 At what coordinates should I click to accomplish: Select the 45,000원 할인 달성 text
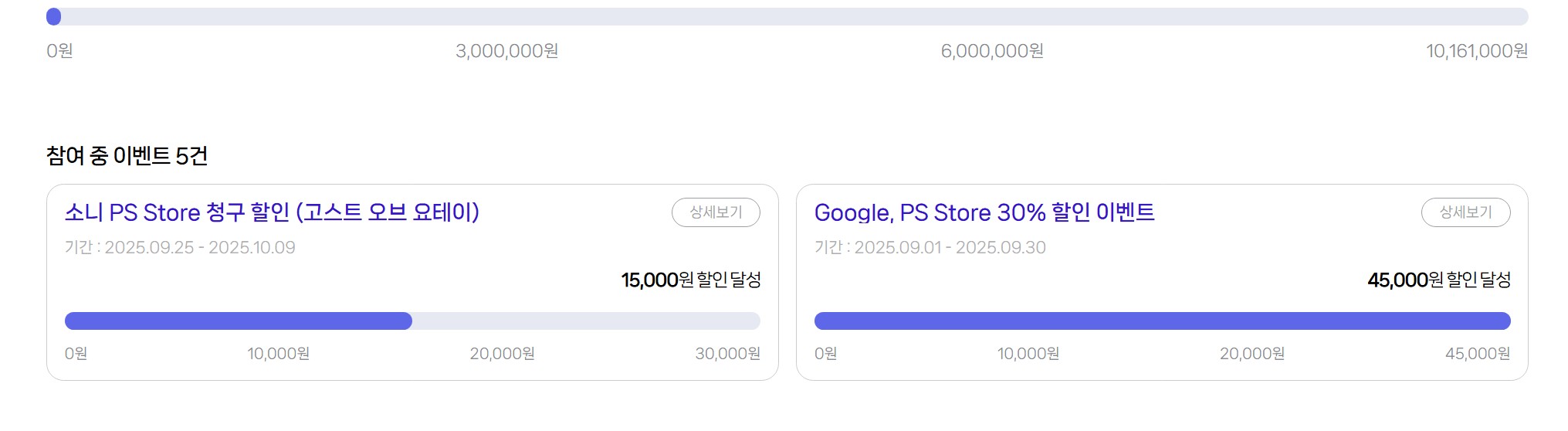(x=1439, y=280)
